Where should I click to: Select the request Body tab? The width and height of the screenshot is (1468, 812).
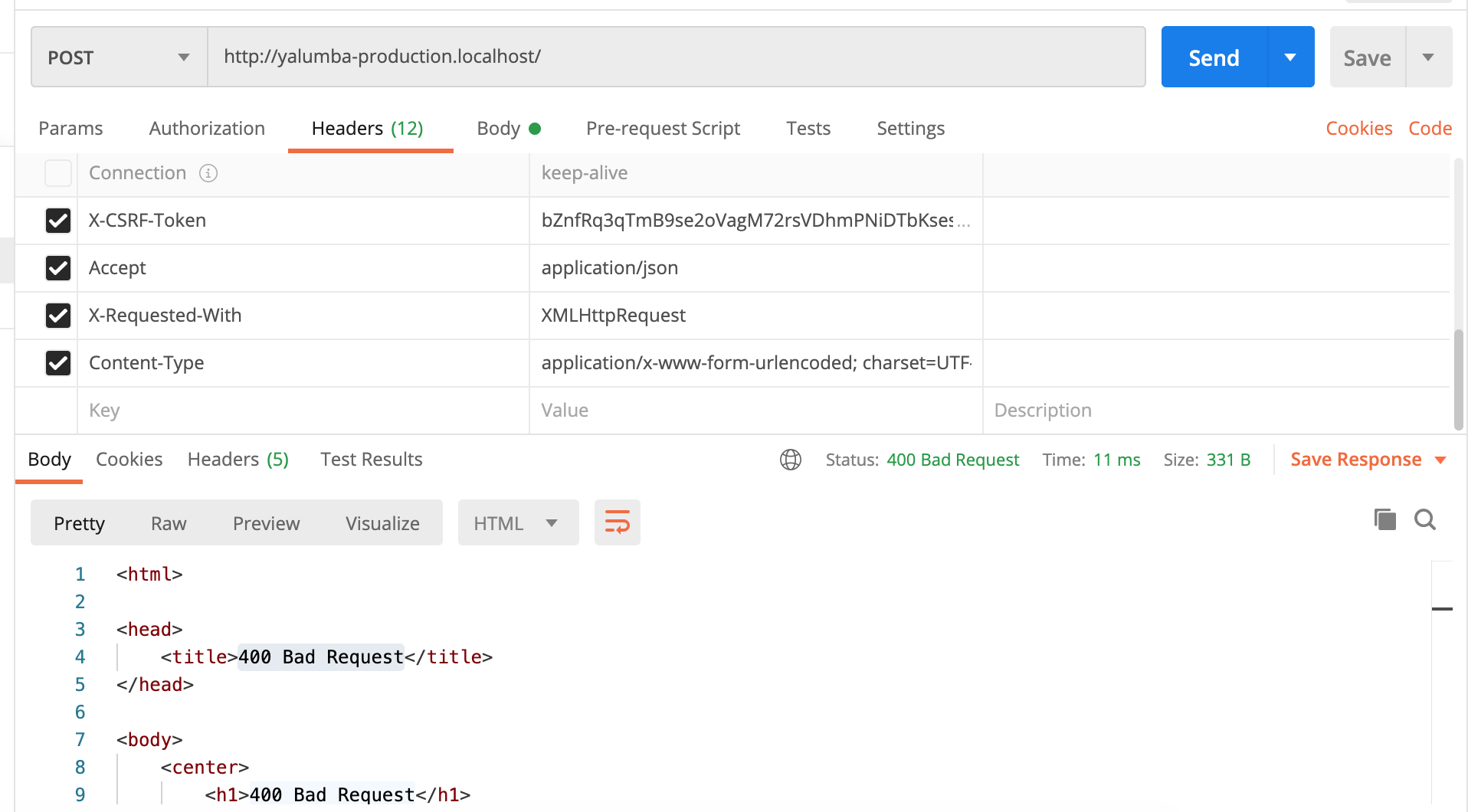(509, 129)
